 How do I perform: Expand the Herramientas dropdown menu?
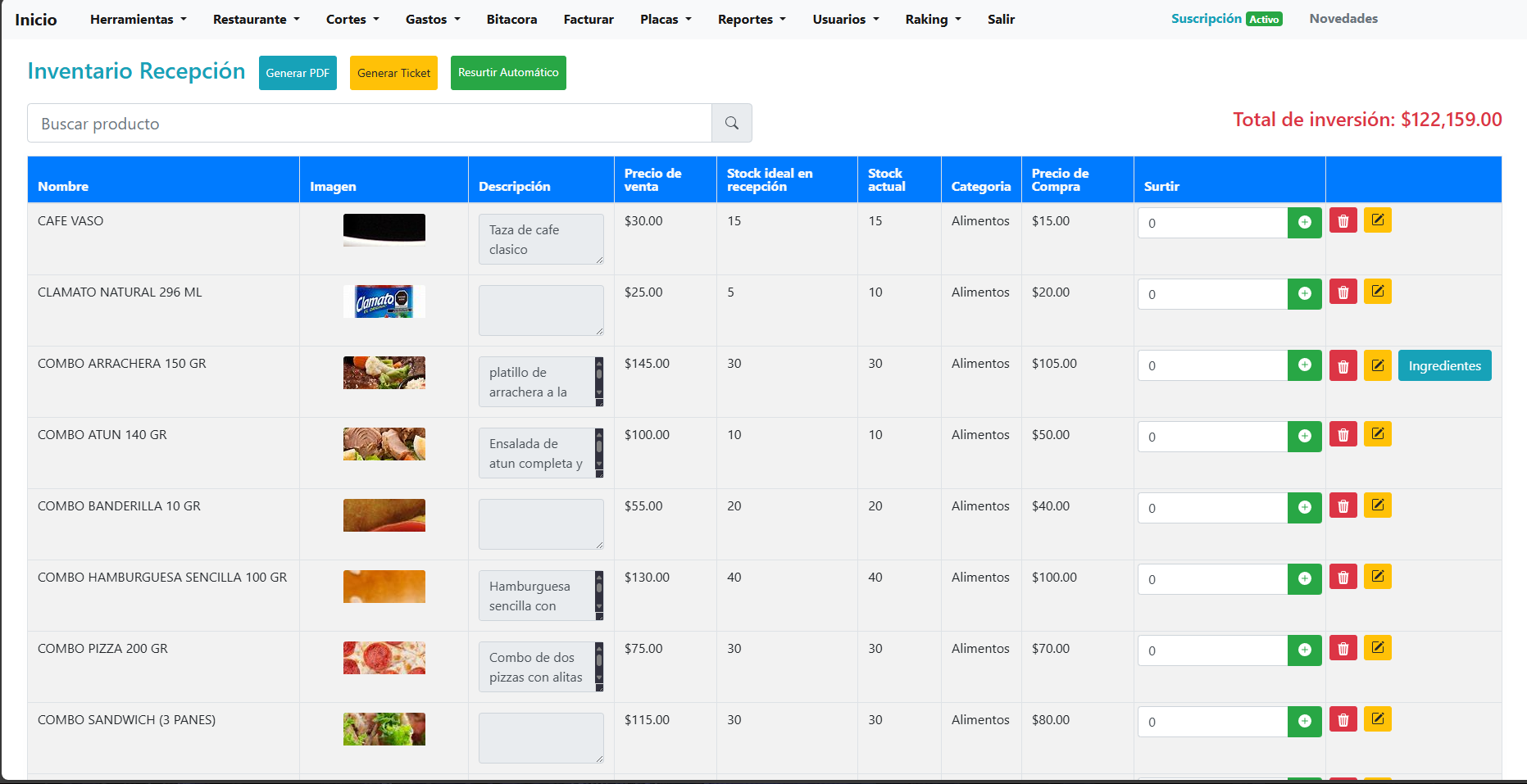(138, 20)
